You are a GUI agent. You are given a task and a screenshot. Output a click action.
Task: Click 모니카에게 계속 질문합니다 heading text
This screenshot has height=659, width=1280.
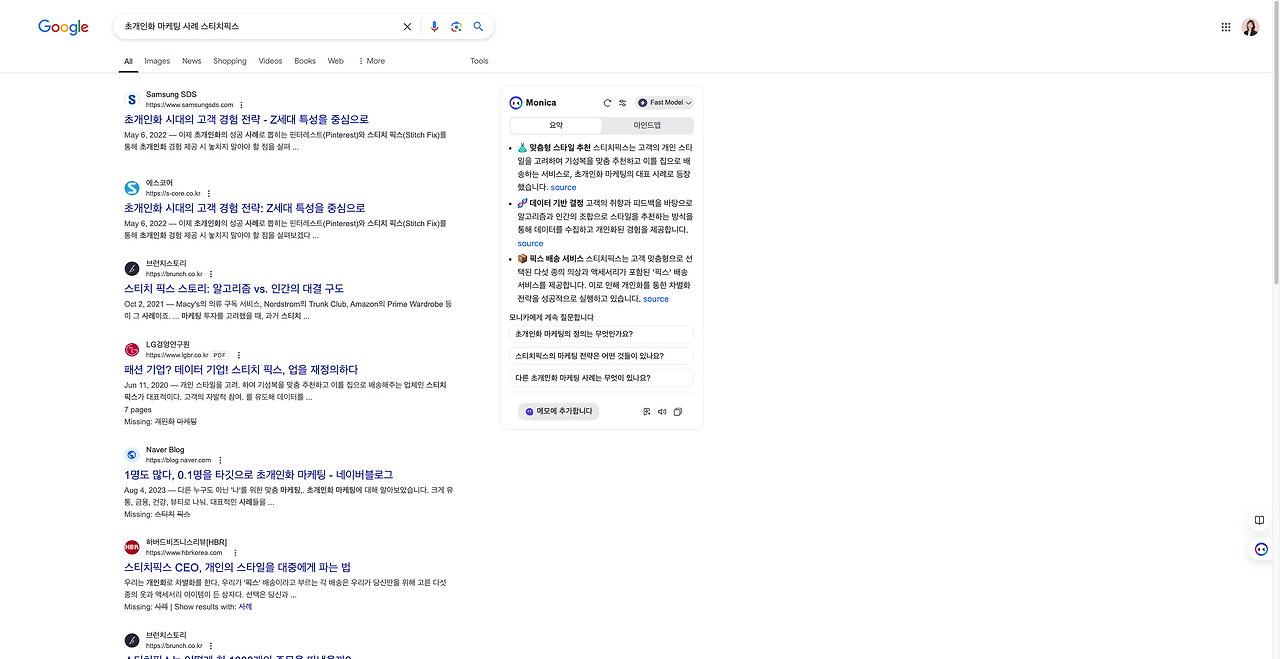tap(551, 317)
